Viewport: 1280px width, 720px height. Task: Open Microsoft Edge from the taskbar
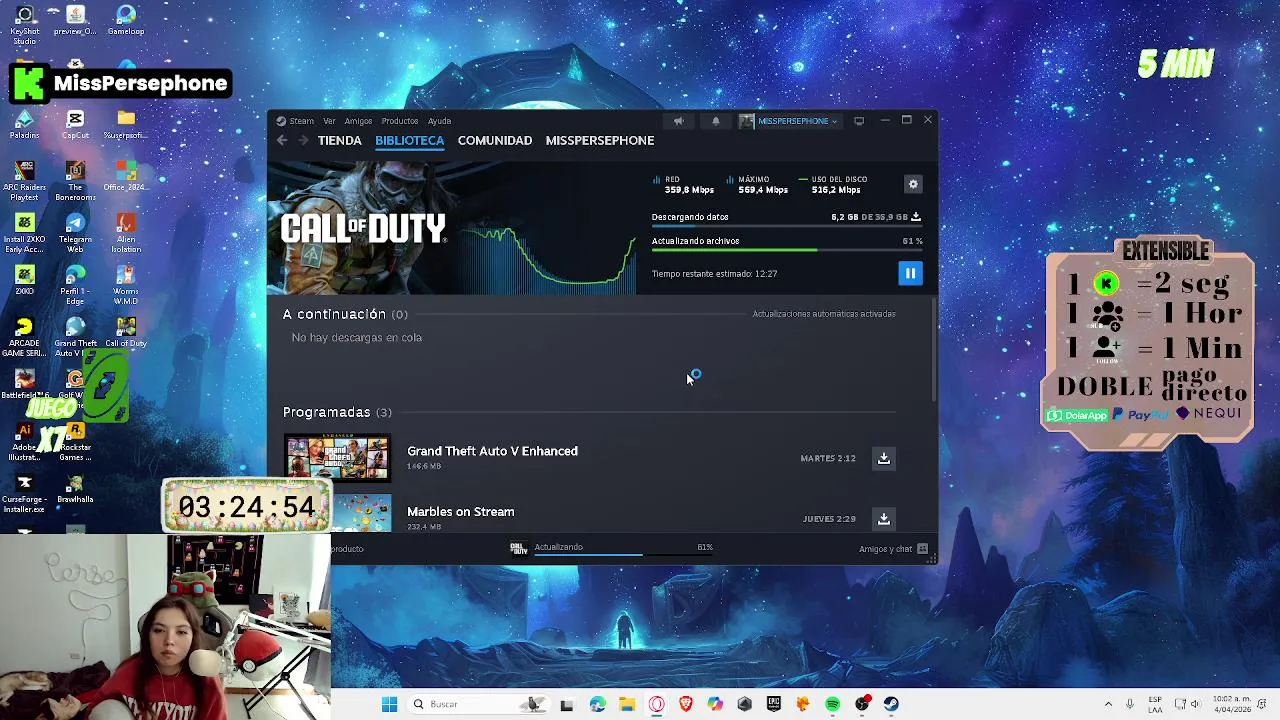click(597, 704)
